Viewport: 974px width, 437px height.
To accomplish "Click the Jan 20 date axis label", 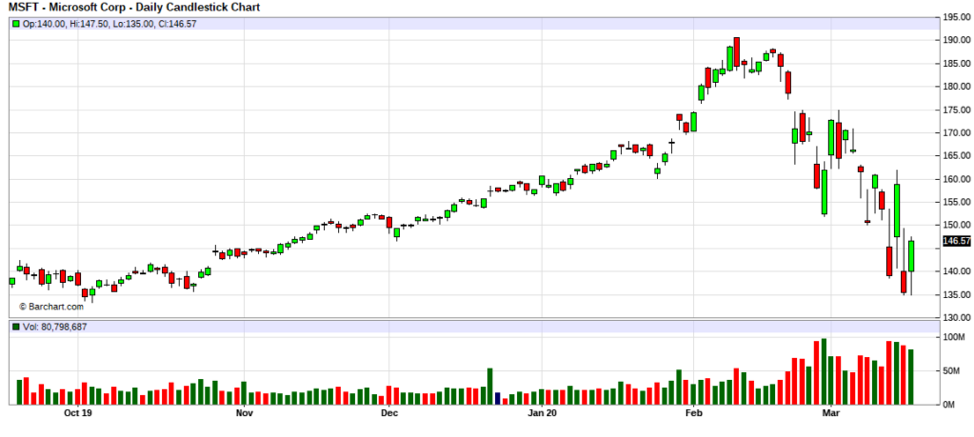I will 541,412.
